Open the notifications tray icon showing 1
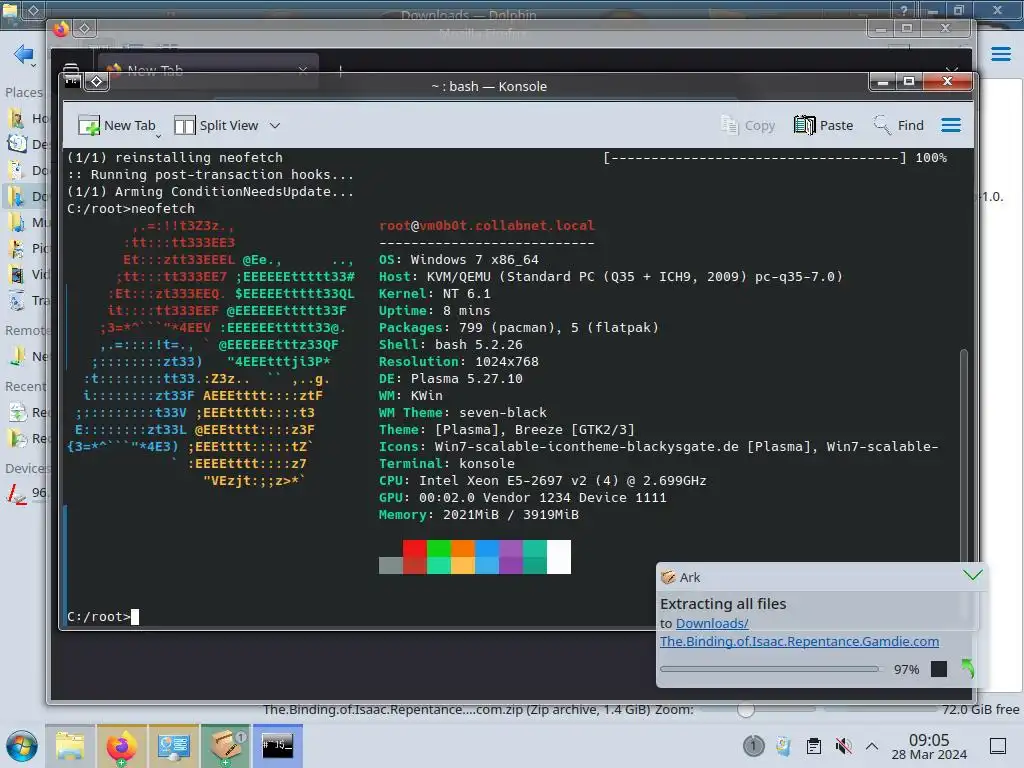 753,745
